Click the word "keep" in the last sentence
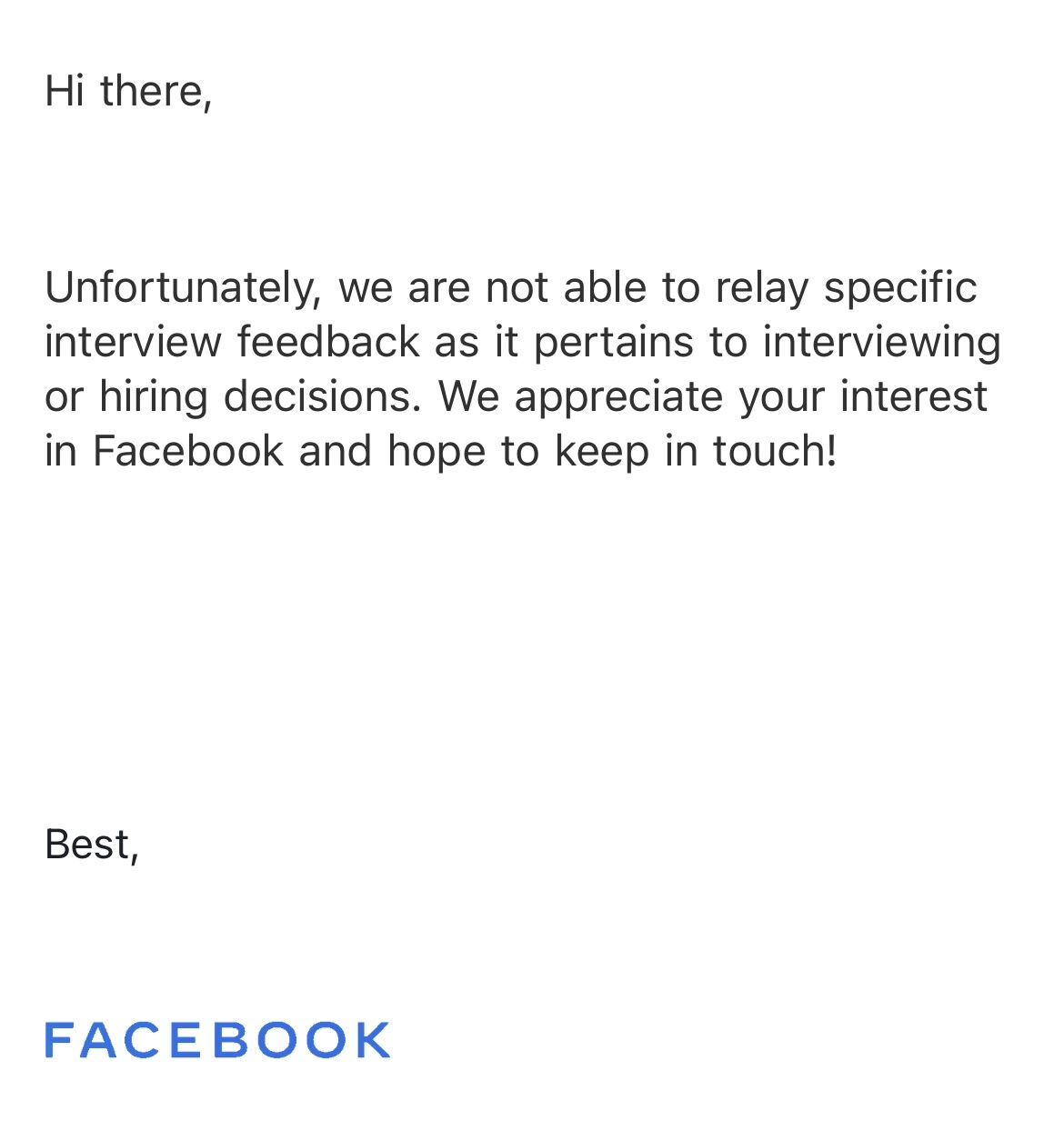Screen dimensions: 1064x1121 point(601,453)
